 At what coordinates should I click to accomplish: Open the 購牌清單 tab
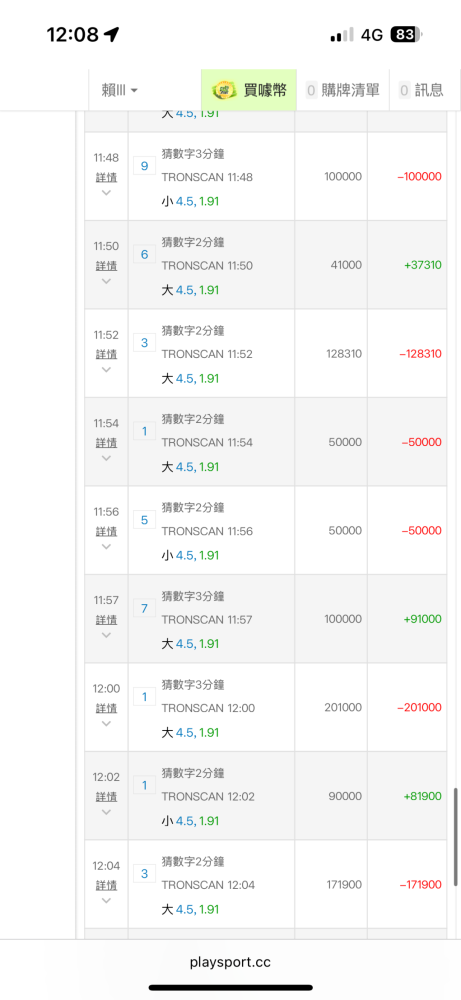pyautogui.click(x=342, y=90)
